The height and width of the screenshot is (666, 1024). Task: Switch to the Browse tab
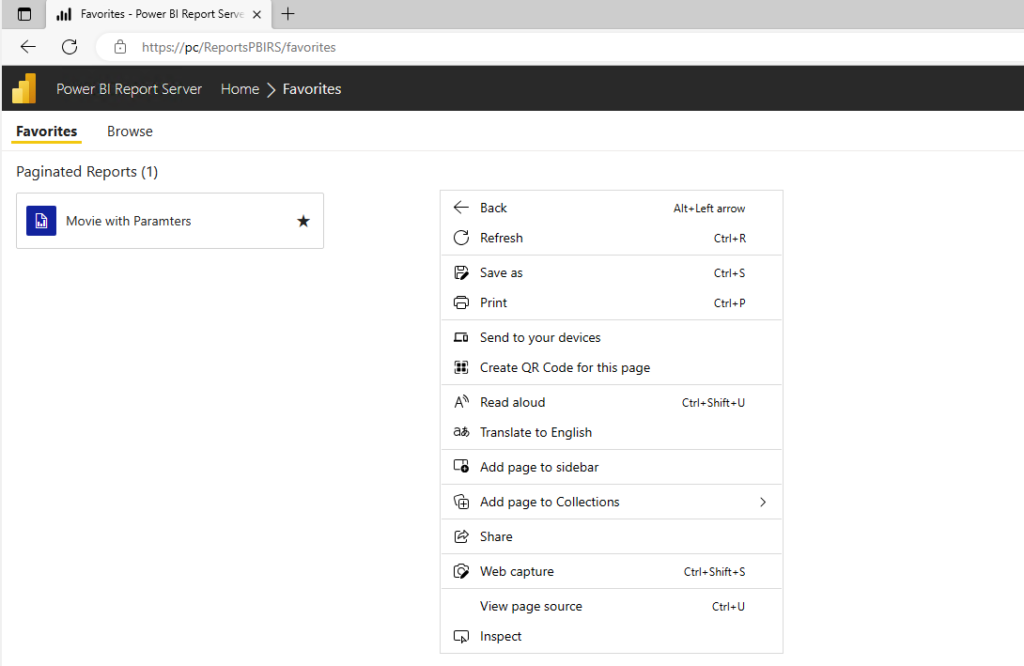tap(130, 131)
